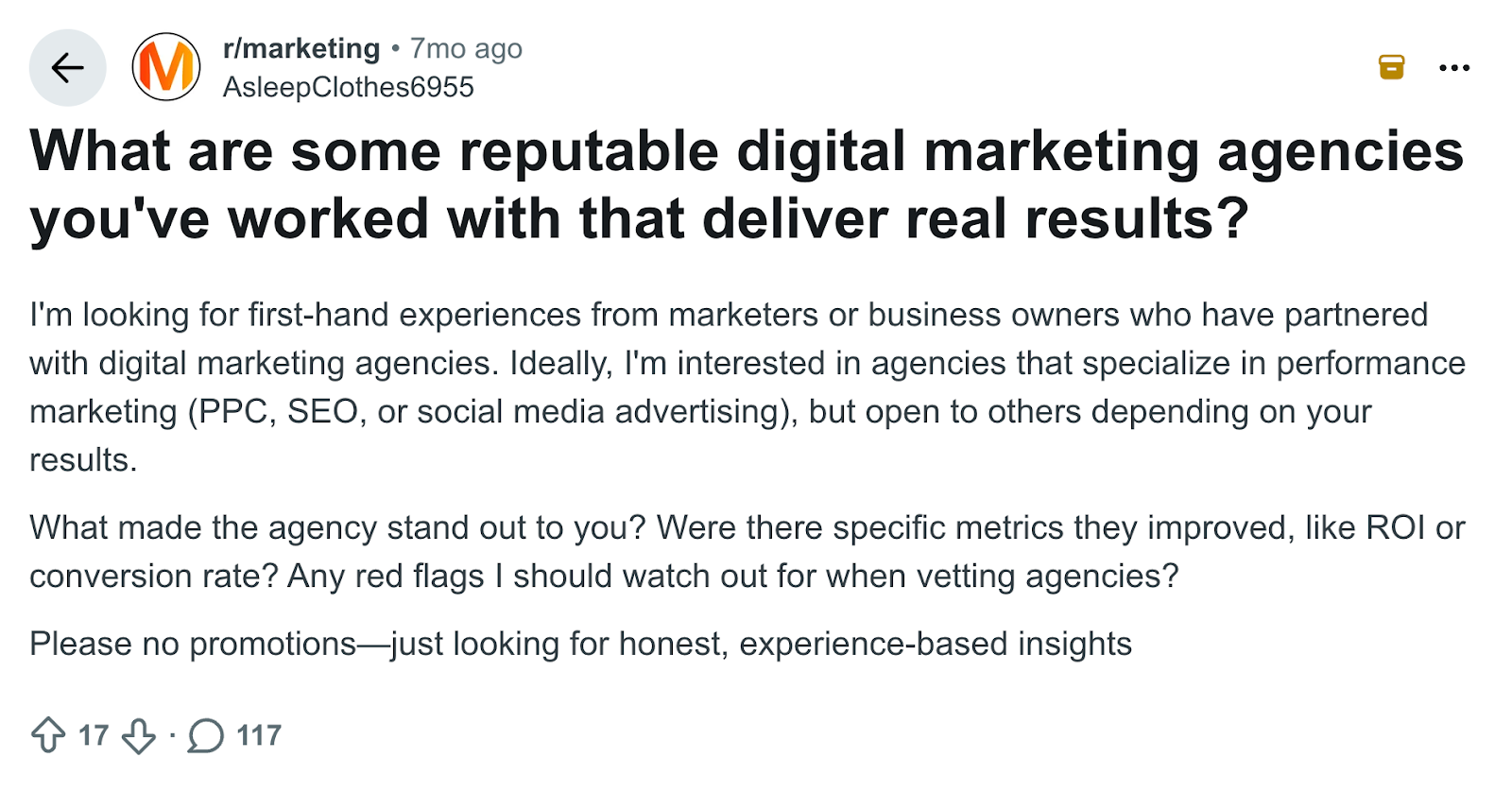Open the r/marketing community avatar

[165, 67]
